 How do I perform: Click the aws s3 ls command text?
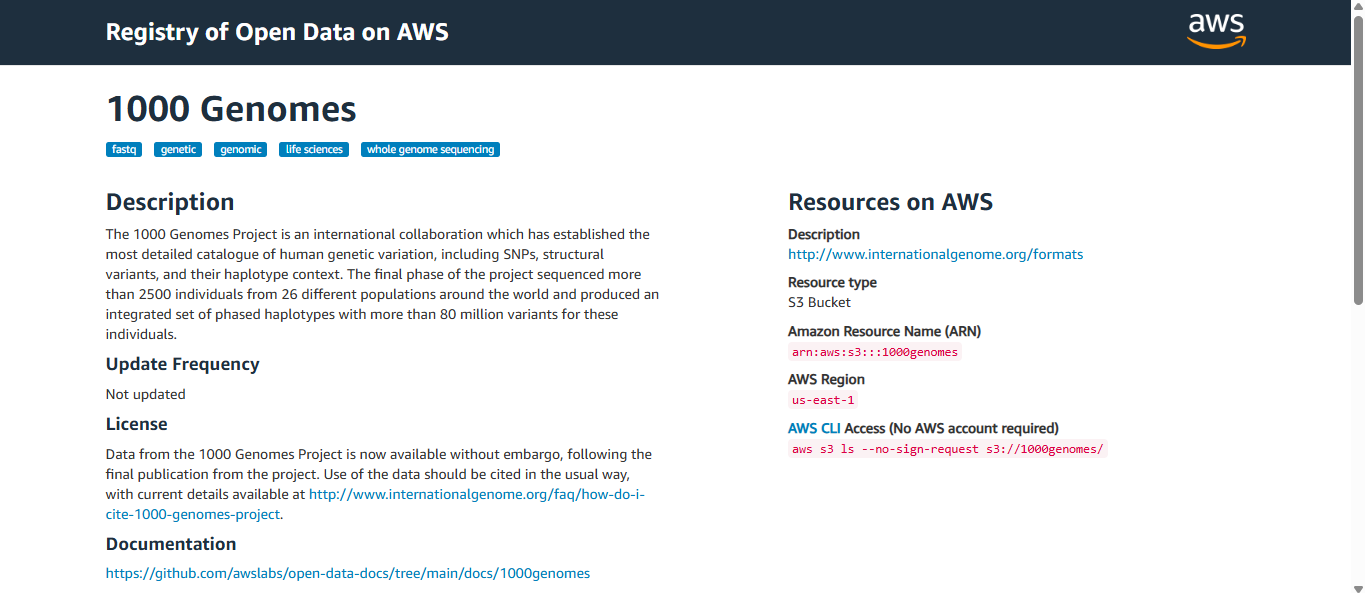pyautogui.click(x=947, y=449)
